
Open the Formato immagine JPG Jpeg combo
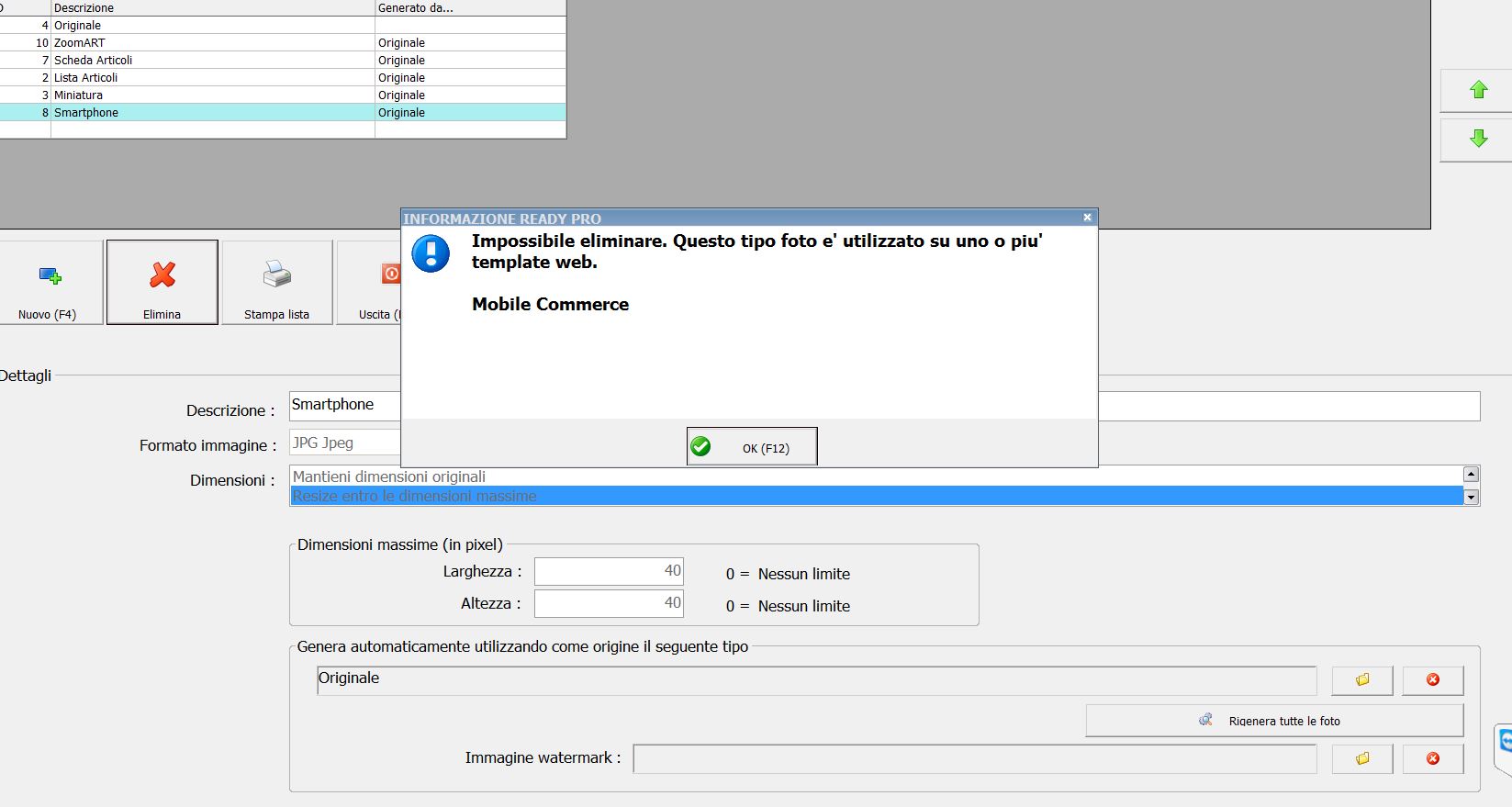[x=345, y=443]
